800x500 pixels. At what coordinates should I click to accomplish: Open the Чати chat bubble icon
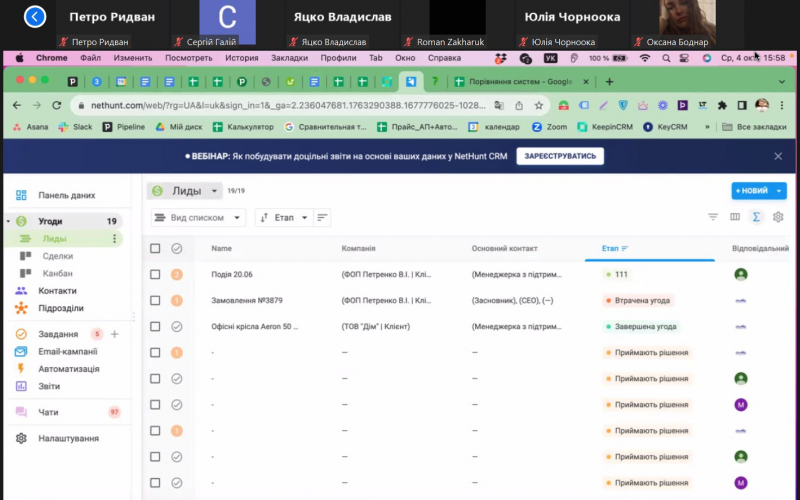tap(21, 412)
